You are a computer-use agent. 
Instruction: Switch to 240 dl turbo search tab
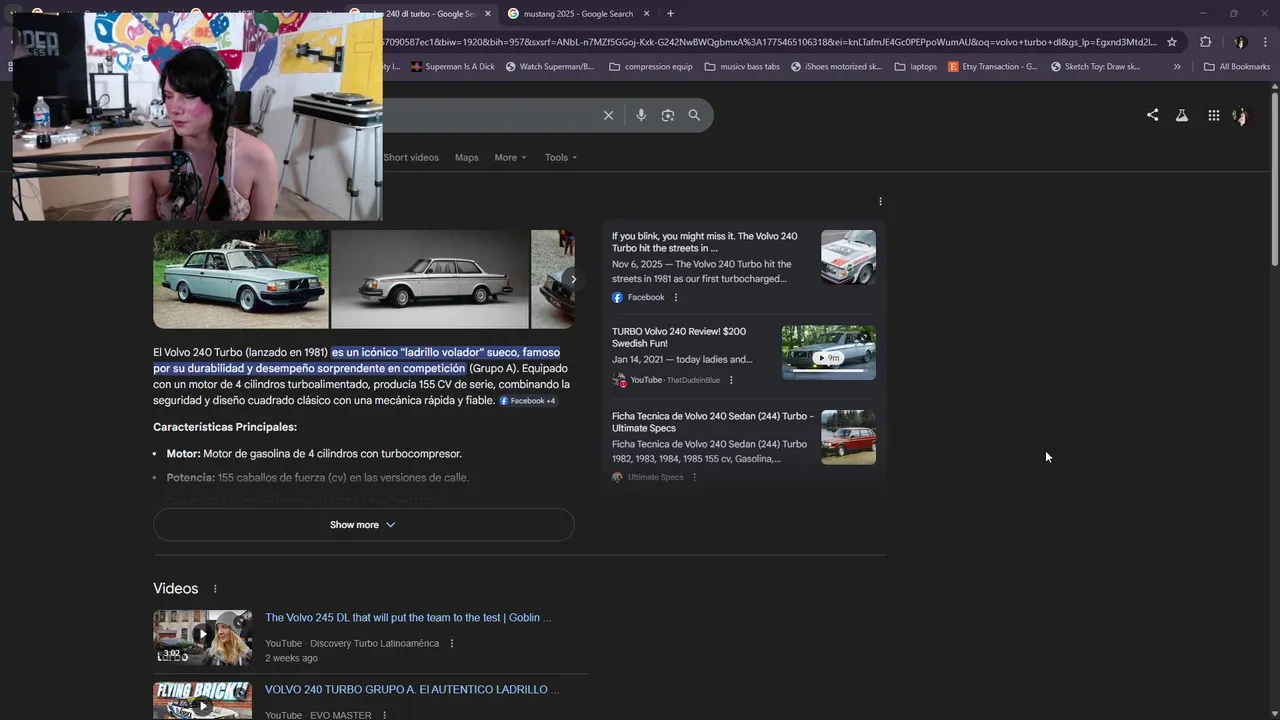point(420,14)
